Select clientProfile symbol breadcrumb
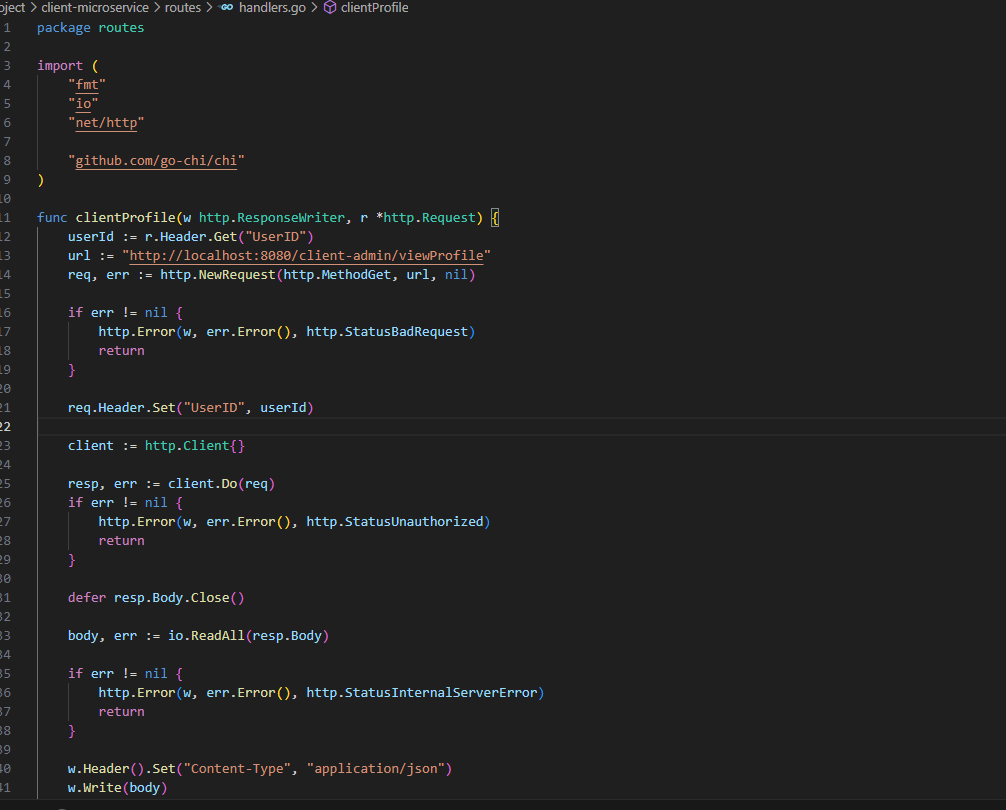1006x810 pixels. (374, 8)
